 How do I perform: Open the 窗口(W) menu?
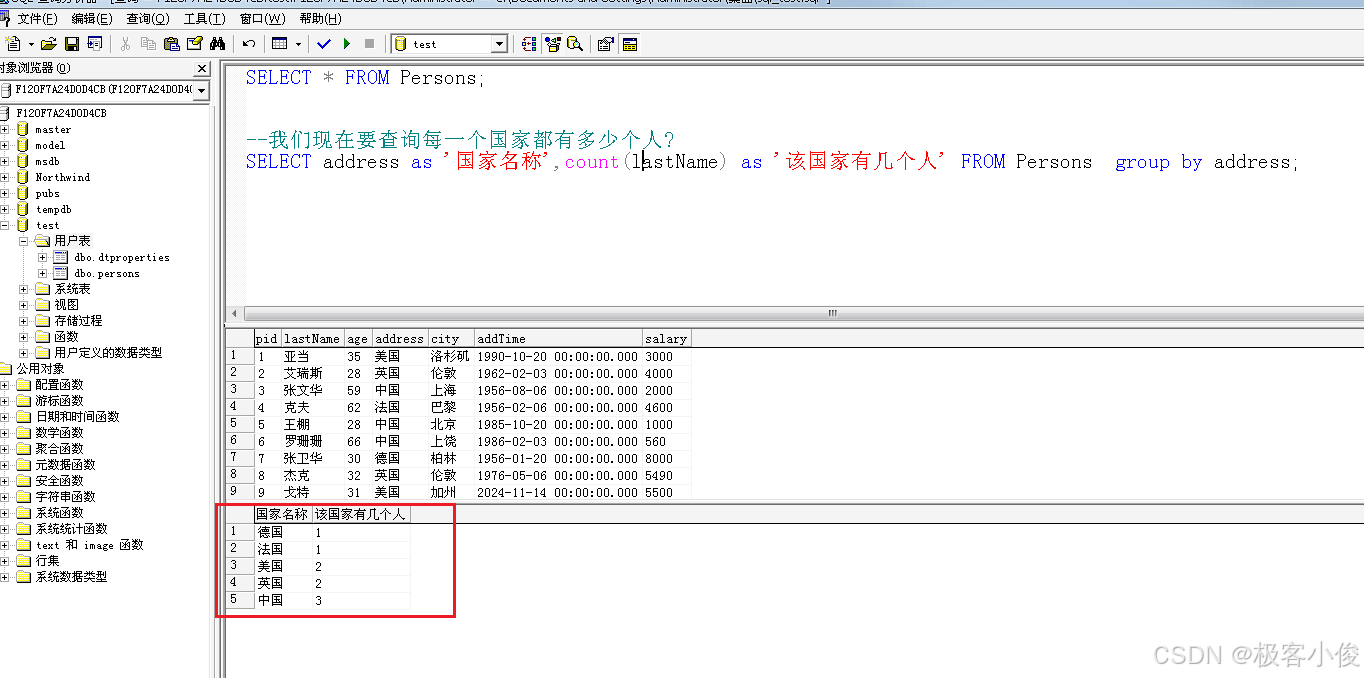pyautogui.click(x=262, y=19)
